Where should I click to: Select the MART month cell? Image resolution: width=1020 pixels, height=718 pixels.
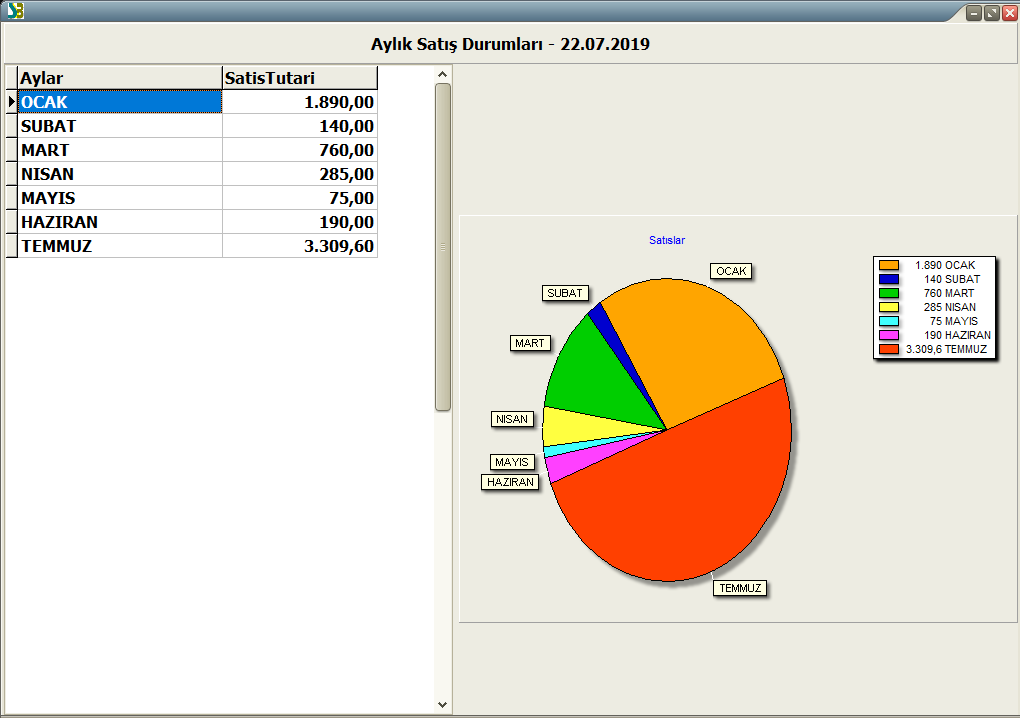pos(120,150)
